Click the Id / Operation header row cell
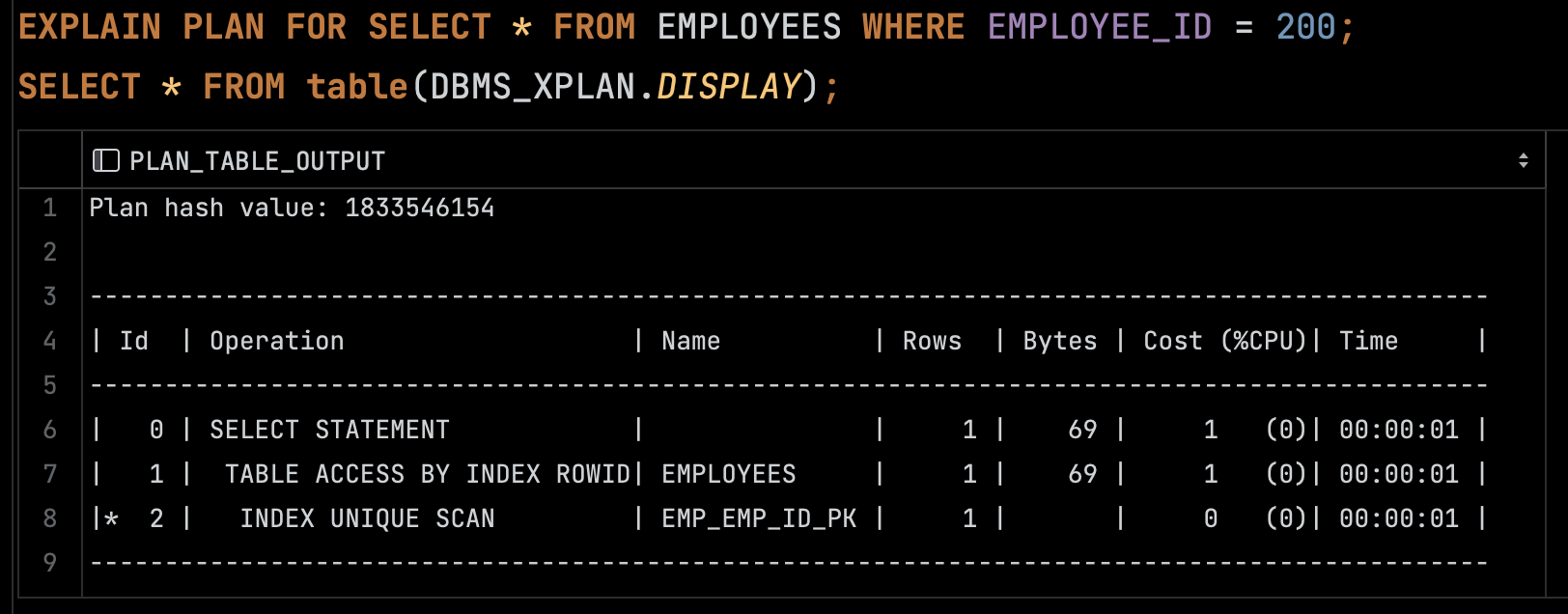1568x614 pixels. pos(813,341)
